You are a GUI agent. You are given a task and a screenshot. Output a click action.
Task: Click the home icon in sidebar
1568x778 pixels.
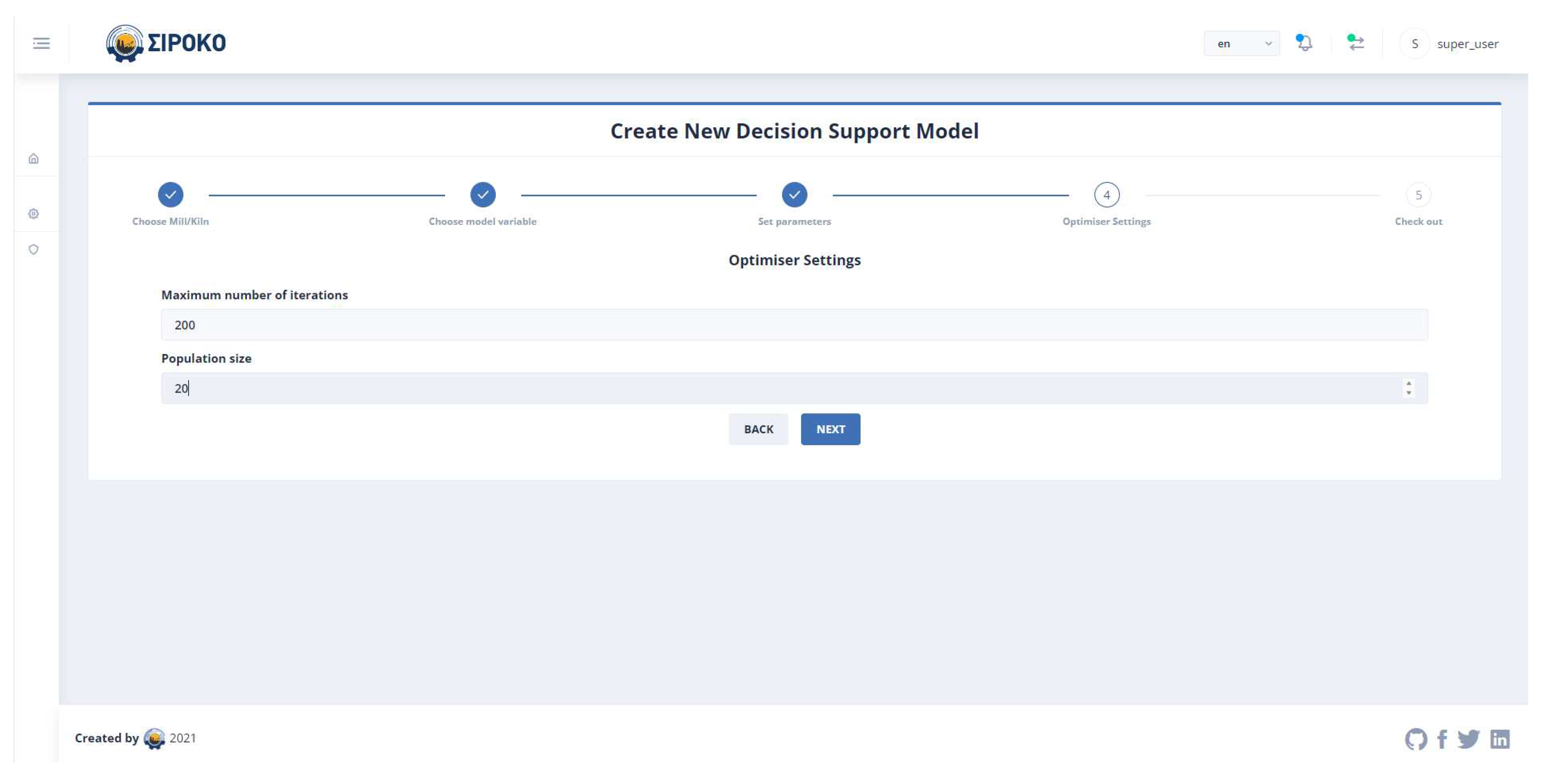click(34, 159)
